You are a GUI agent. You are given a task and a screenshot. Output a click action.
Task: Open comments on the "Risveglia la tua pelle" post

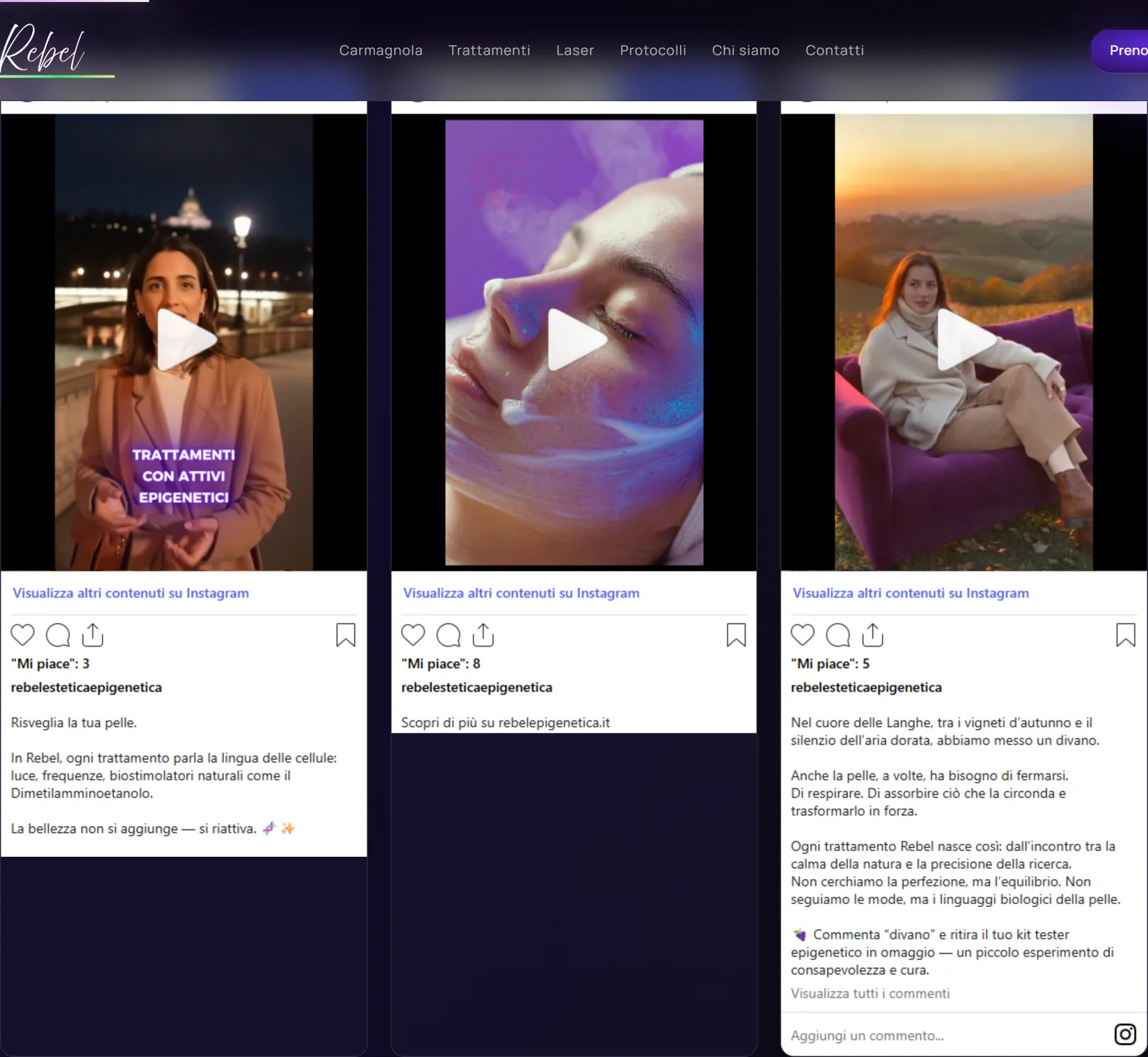point(58,635)
